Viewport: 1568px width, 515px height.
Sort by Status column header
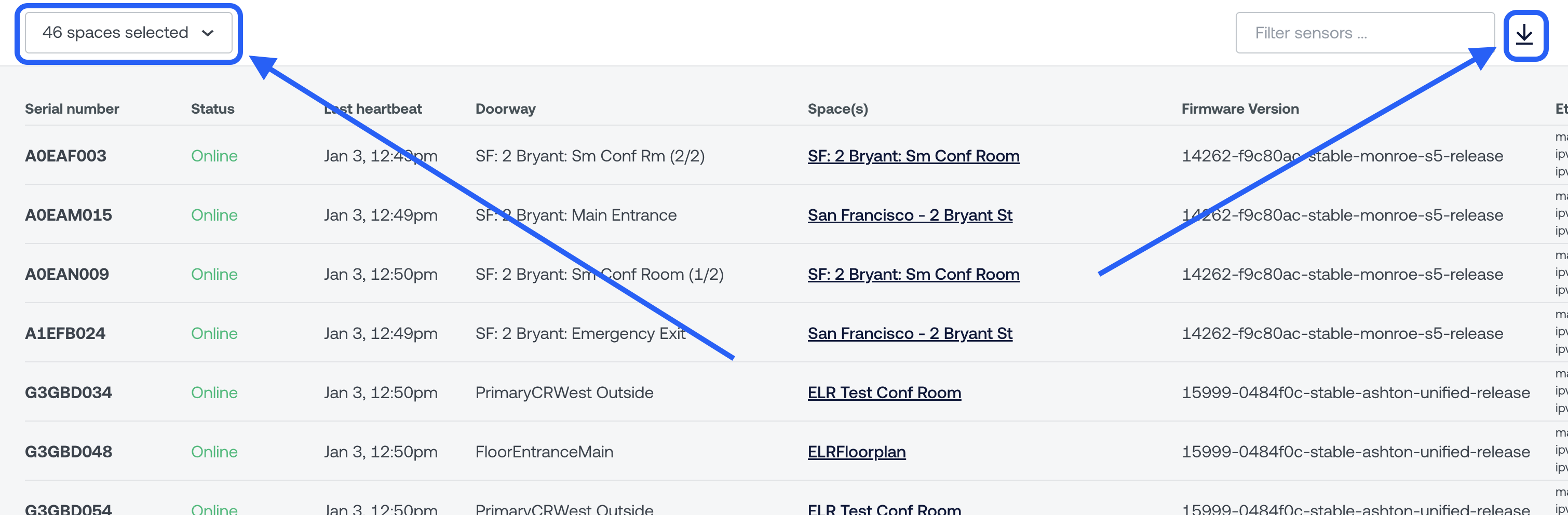click(x=212, y=109)
